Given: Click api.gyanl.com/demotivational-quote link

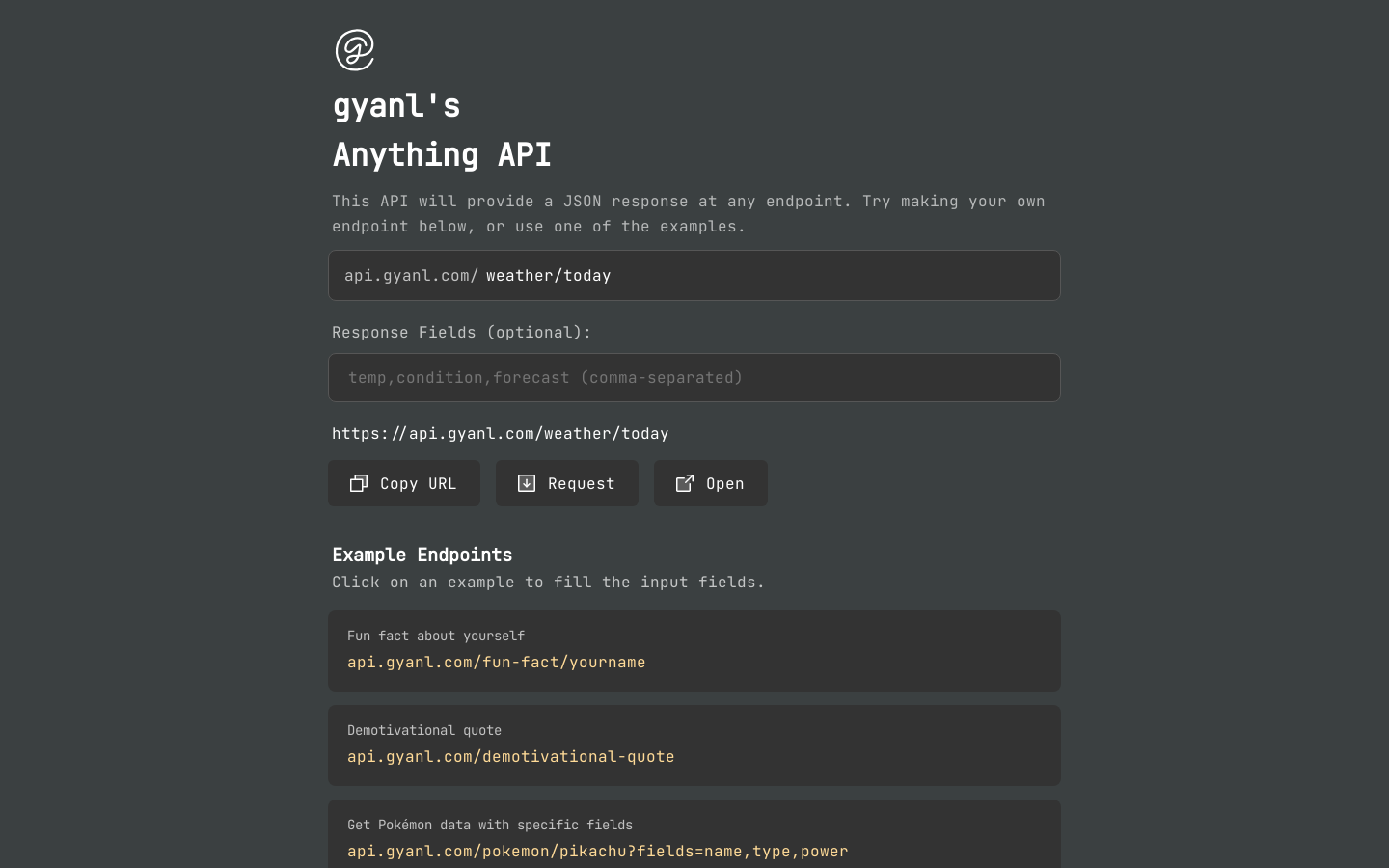Looking at the screenshot, I should tap(511, 756).
